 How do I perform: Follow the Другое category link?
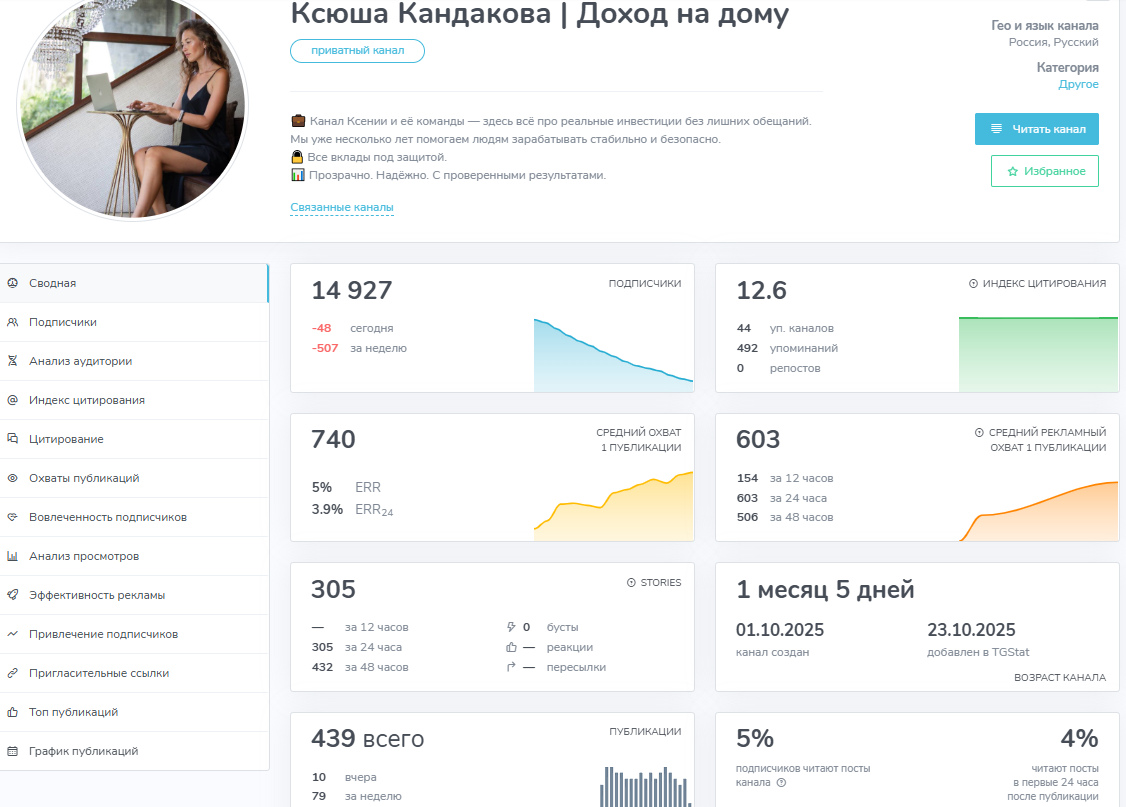tap(1078, 85)
